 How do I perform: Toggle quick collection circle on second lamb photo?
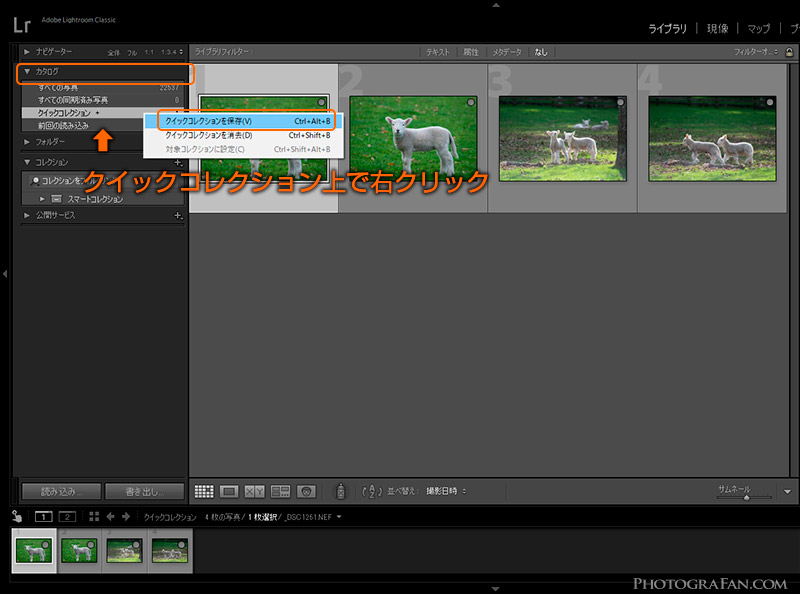470,103
